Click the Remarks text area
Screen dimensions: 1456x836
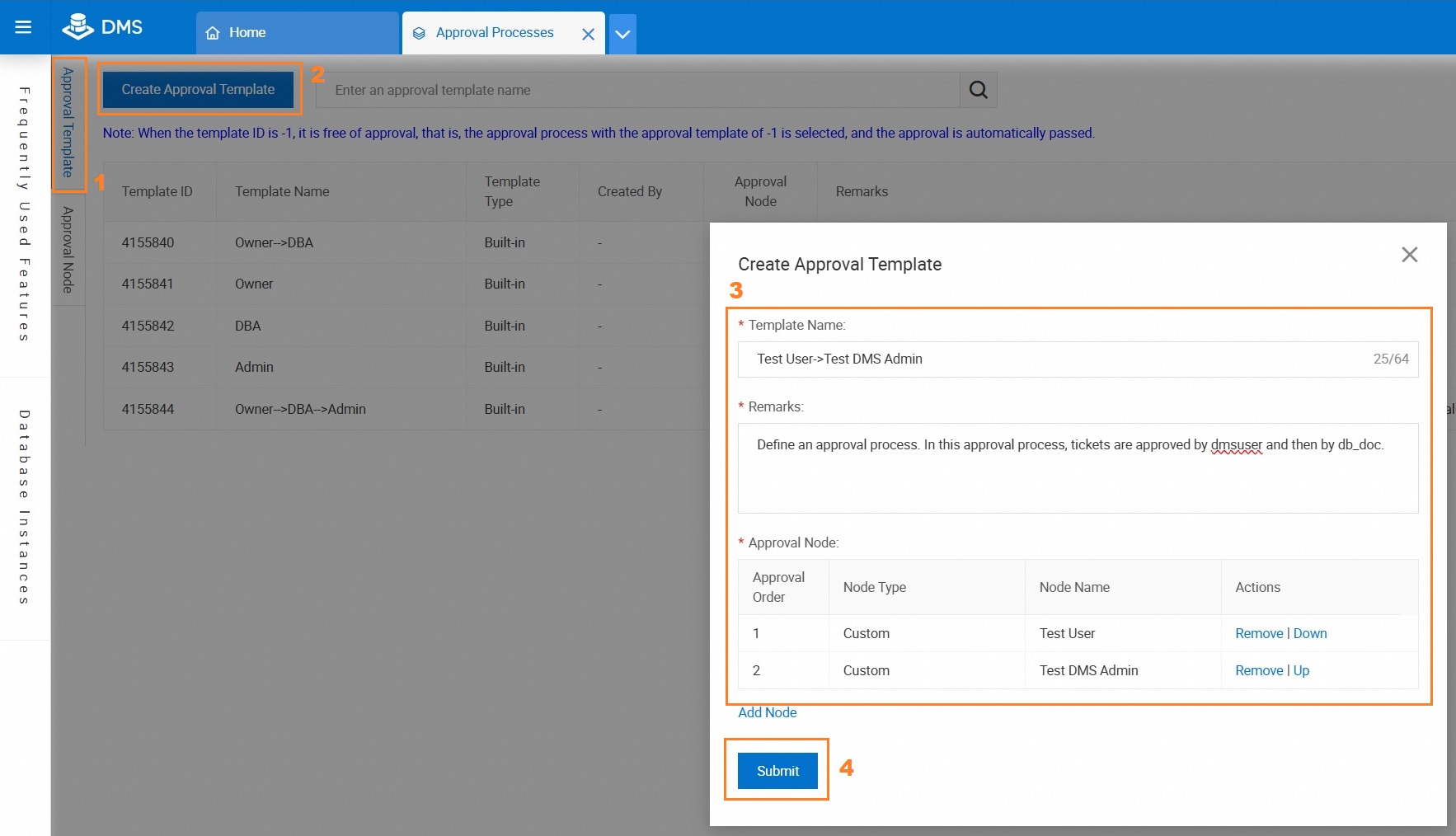click(x=1078, y=468)
